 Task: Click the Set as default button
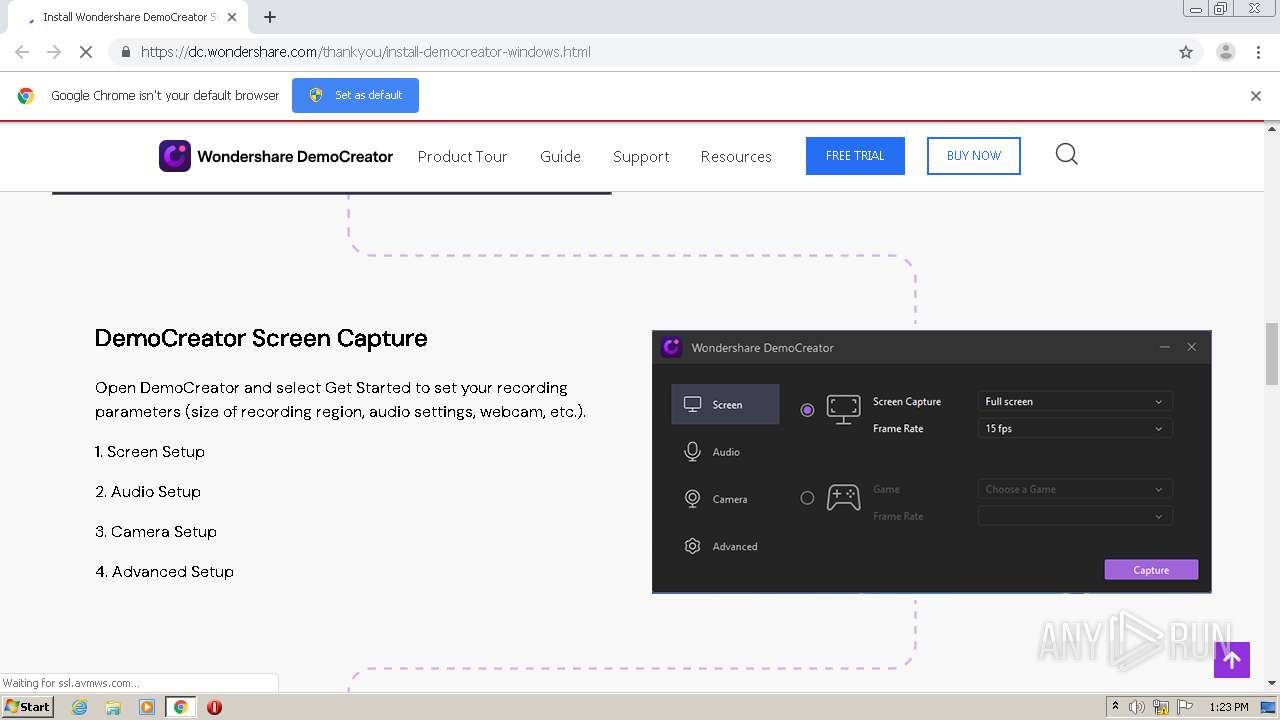[355, 95]
